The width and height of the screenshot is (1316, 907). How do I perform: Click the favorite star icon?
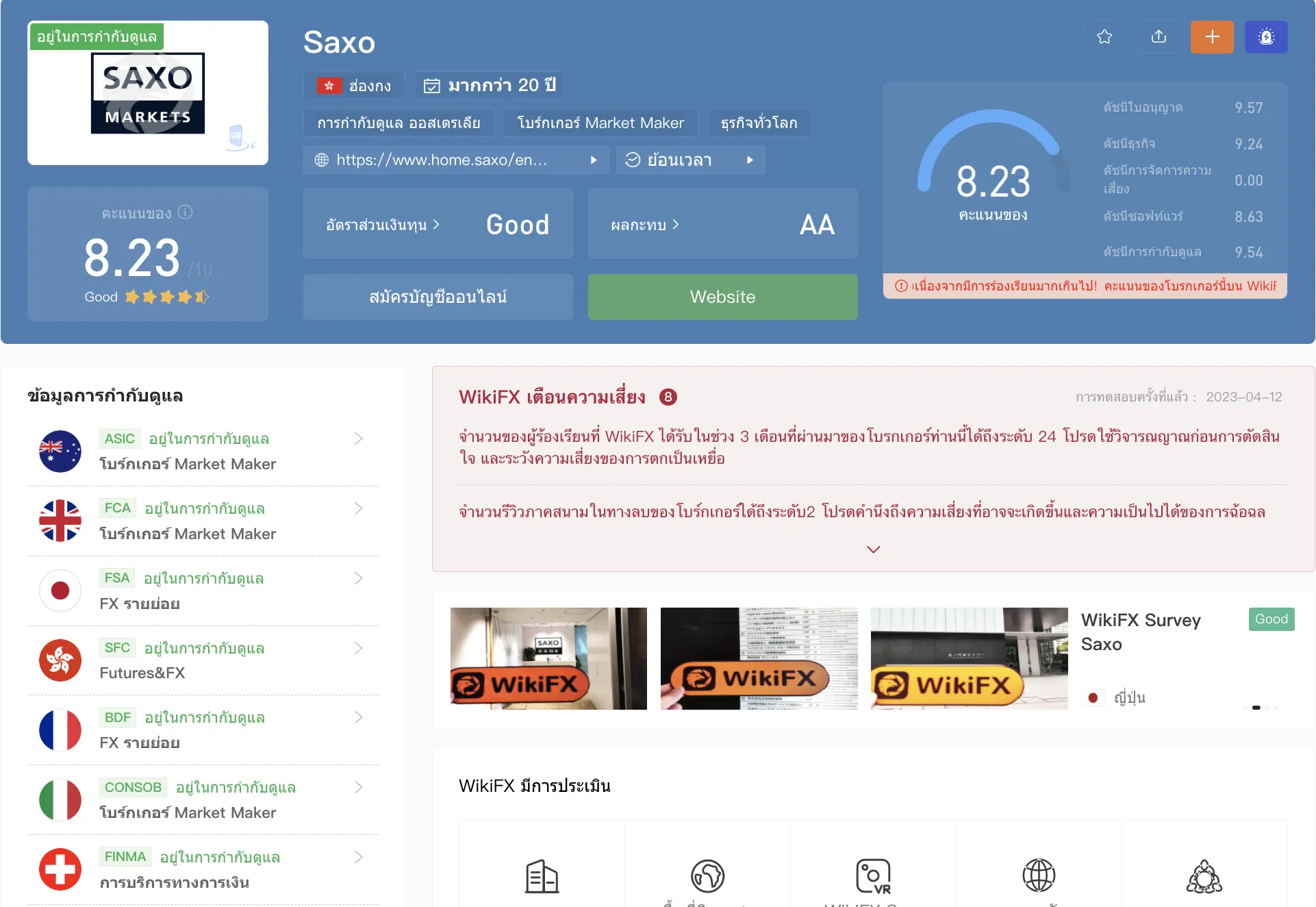click(1104, 37)
